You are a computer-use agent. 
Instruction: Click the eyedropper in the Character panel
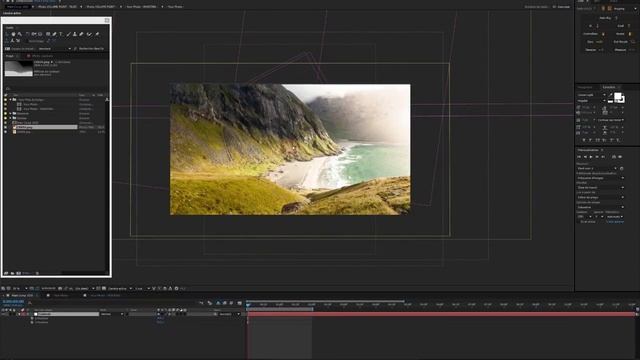611,95
